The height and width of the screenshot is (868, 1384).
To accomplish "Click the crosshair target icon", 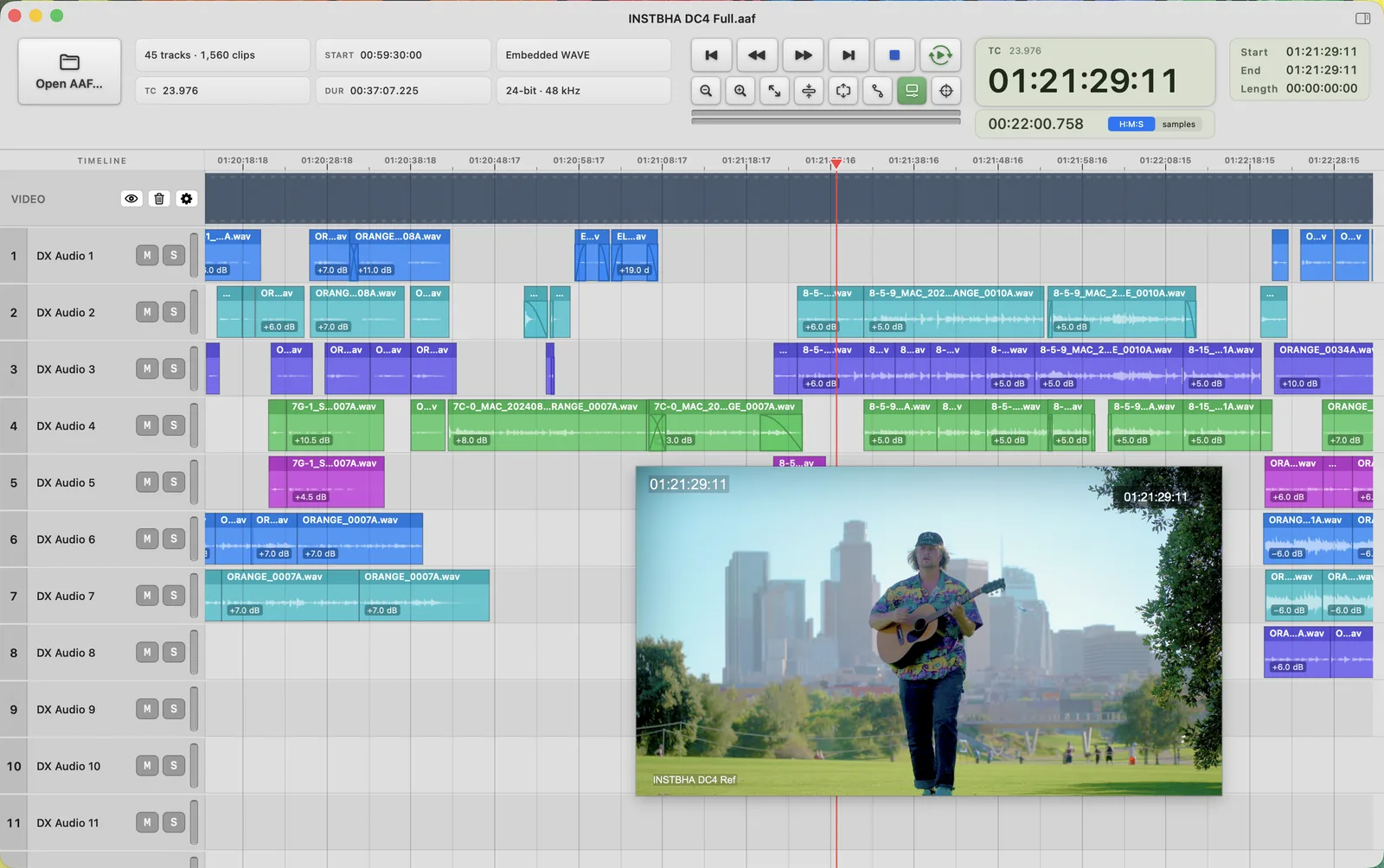I will [x=946, y=91].
